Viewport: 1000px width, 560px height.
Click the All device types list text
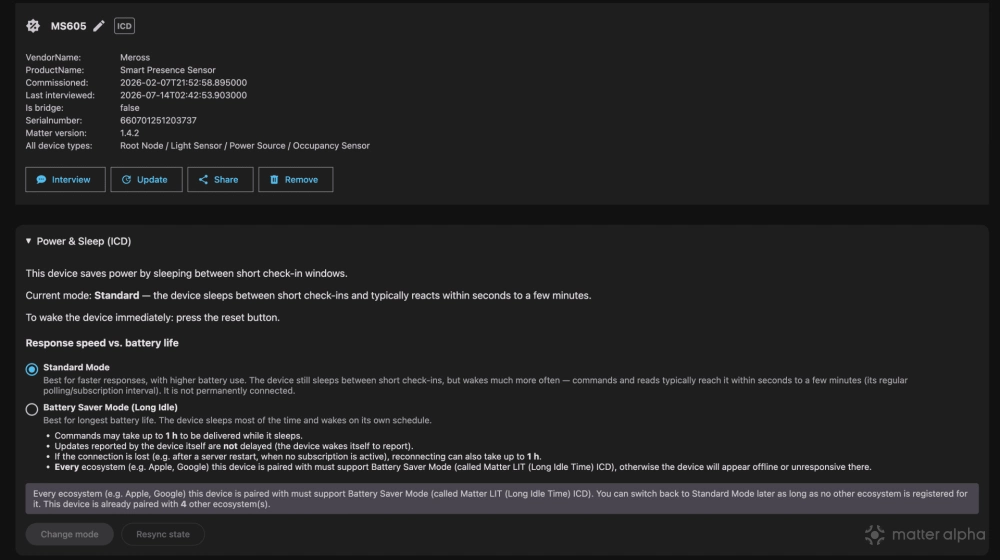(245, 145)
